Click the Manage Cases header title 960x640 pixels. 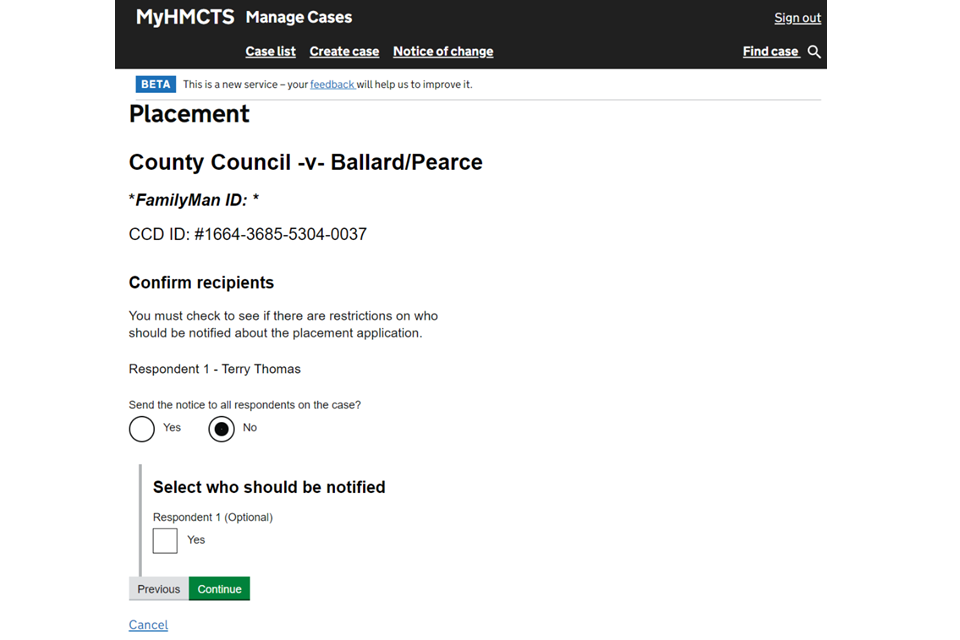coord(299,17)
